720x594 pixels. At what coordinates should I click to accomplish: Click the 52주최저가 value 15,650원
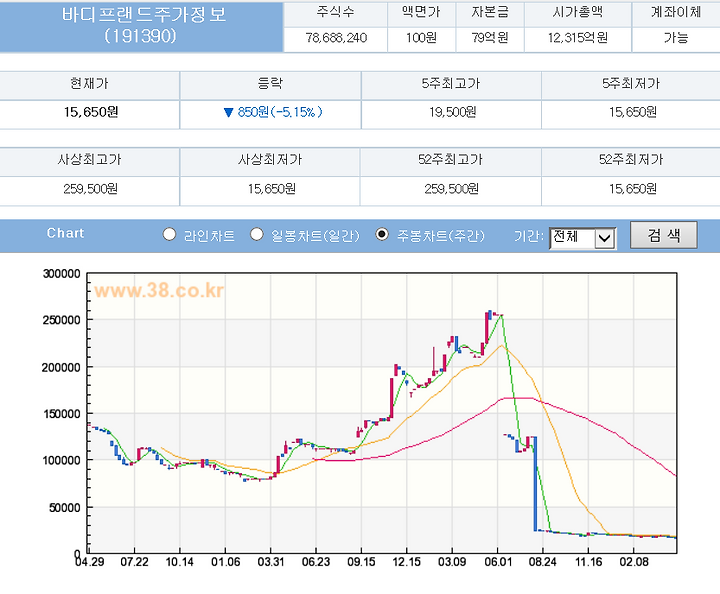tap(633, 189)
